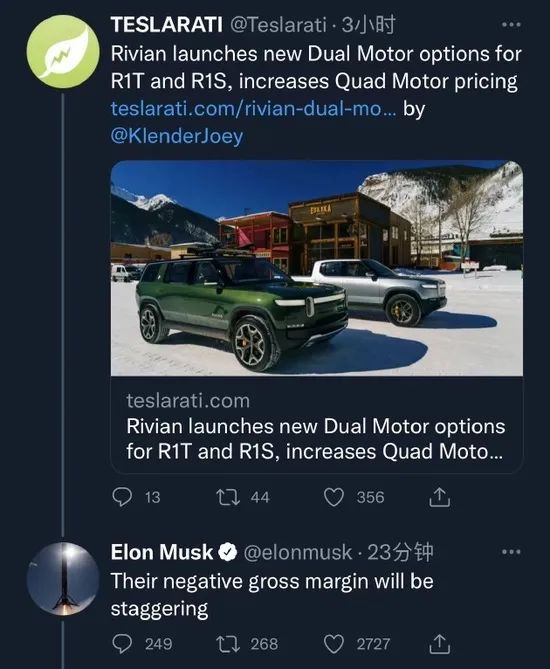Reply to the Teslarati tweet
This screenshot has height=669, width=550.
point(122,497)
